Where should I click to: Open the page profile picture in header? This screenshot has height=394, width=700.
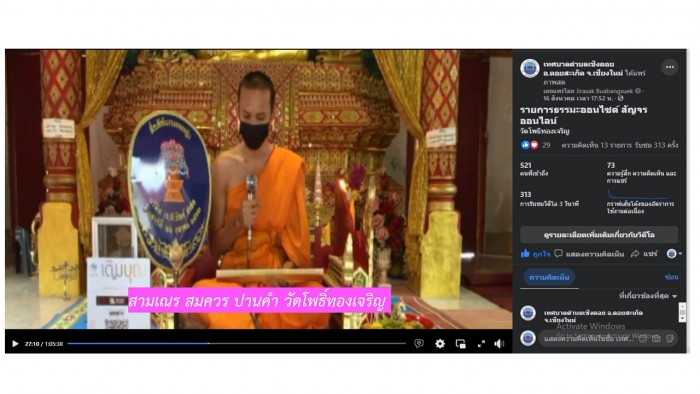[530, 68]
